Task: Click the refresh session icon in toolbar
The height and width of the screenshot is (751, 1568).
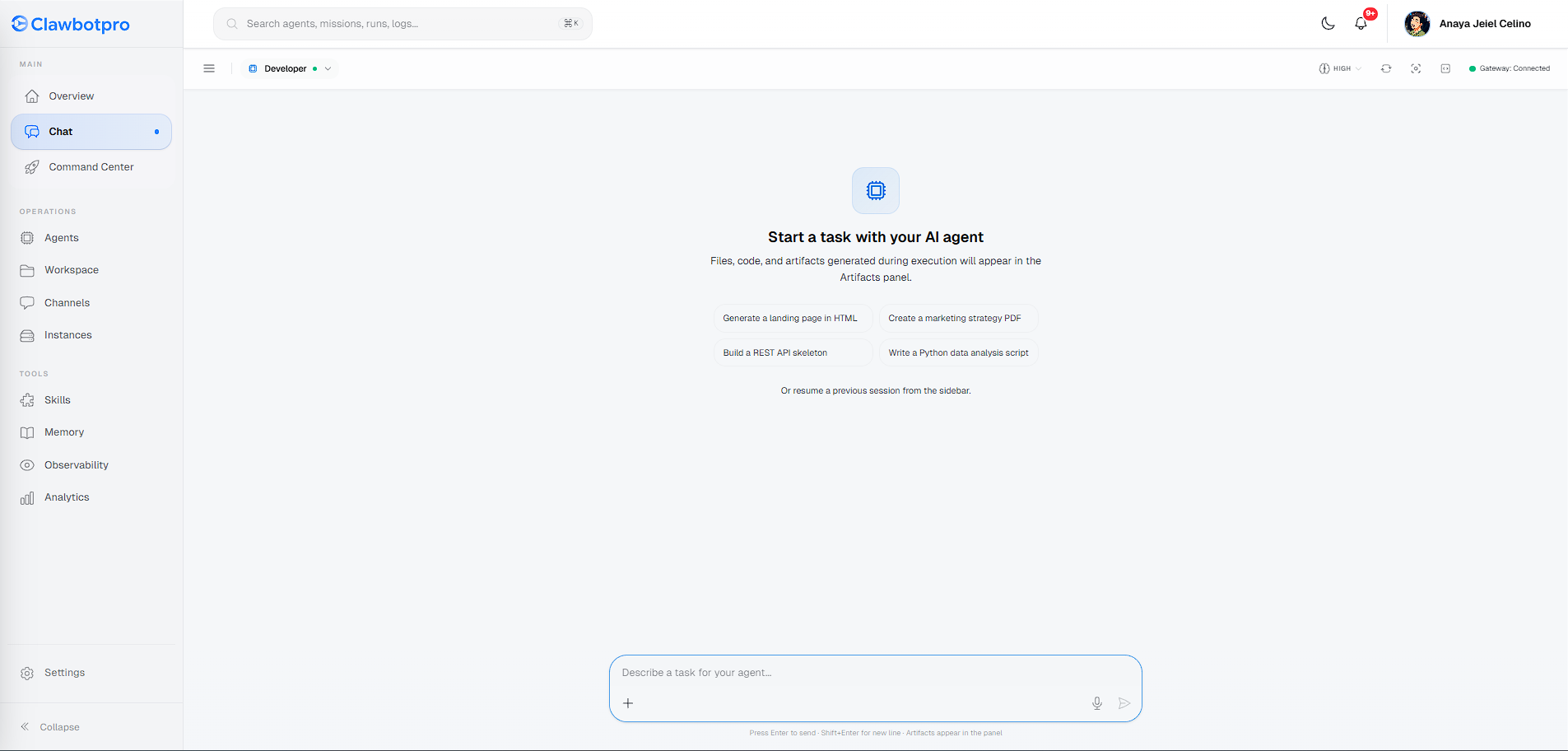Action: [x=1386, y=69]
